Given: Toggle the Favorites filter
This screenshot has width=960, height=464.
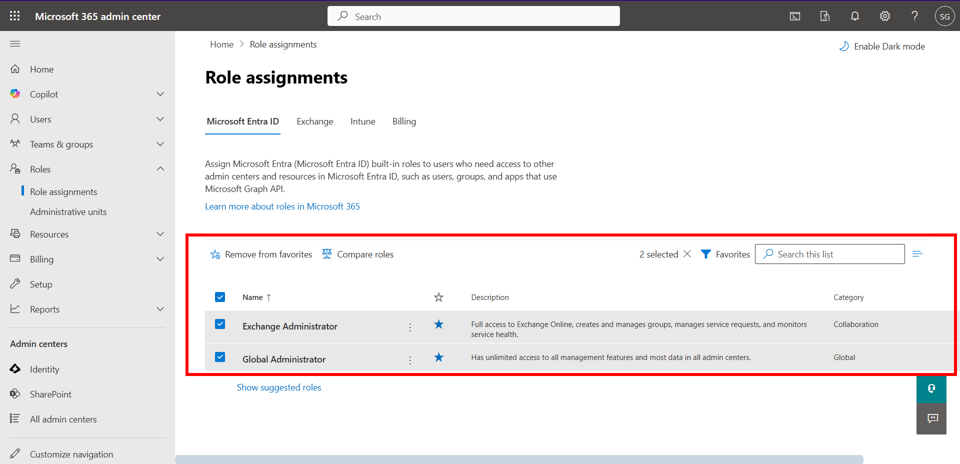Looking at the screenshot, I should point(726,255).
